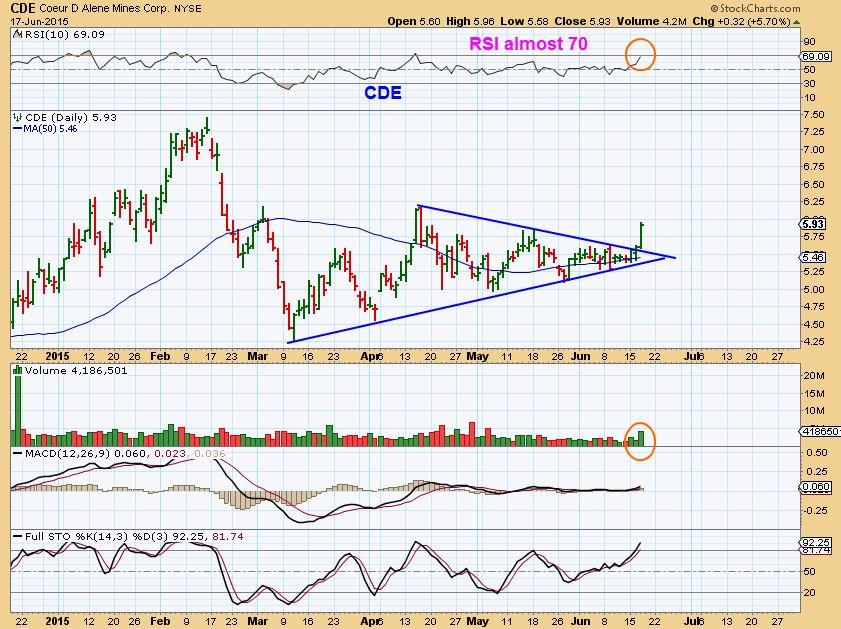Click the Volume 4,186,501 legend
Image resolution: width=841 pixels, height=629 pixels.
pos(76,371)
